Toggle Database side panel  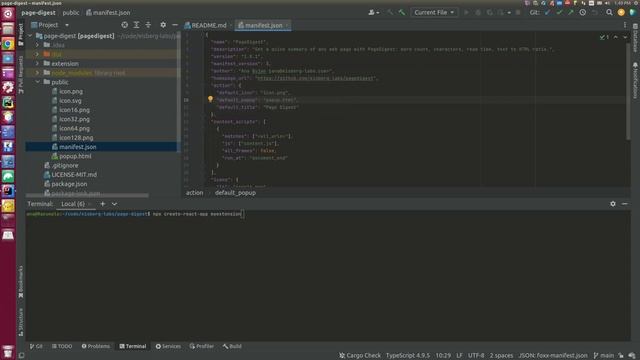(635, 38)
